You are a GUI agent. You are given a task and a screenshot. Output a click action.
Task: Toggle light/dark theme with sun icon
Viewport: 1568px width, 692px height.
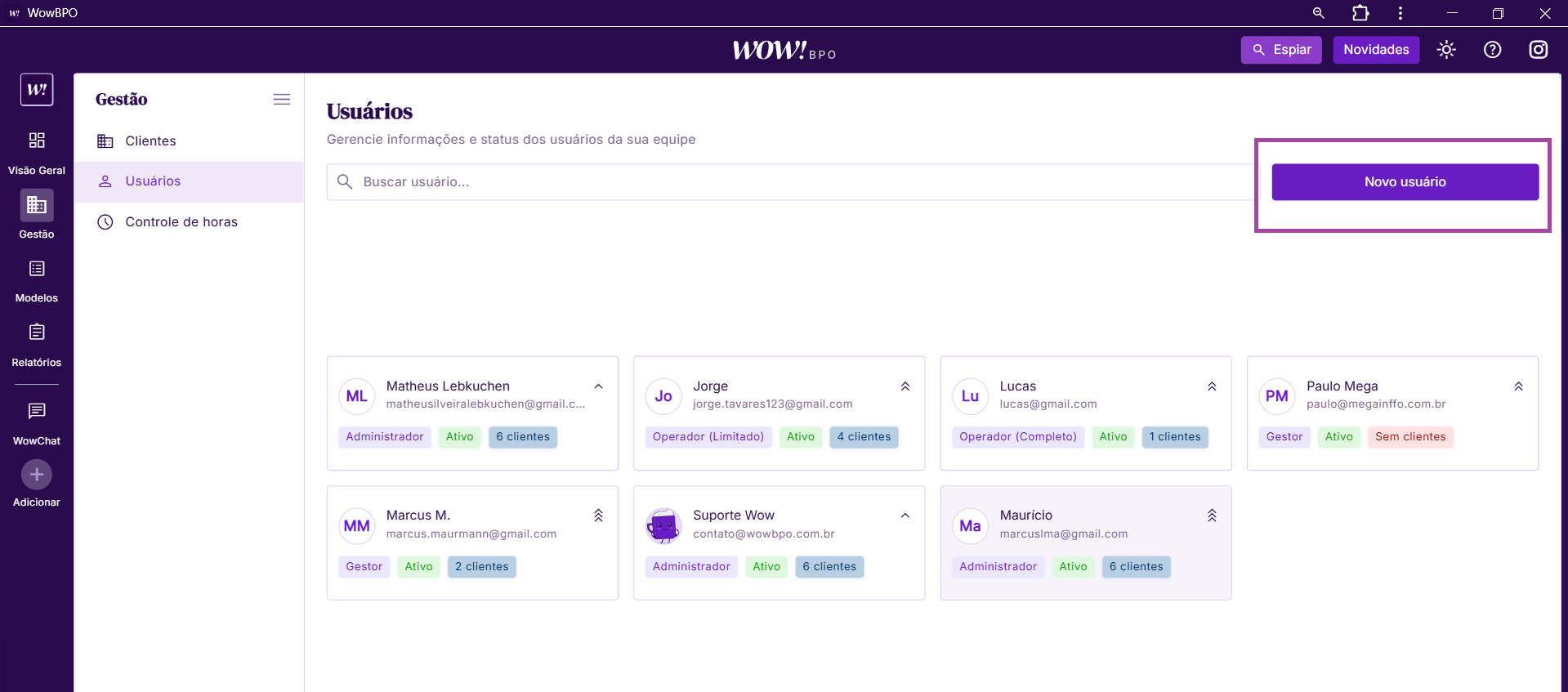(1446, 50)
